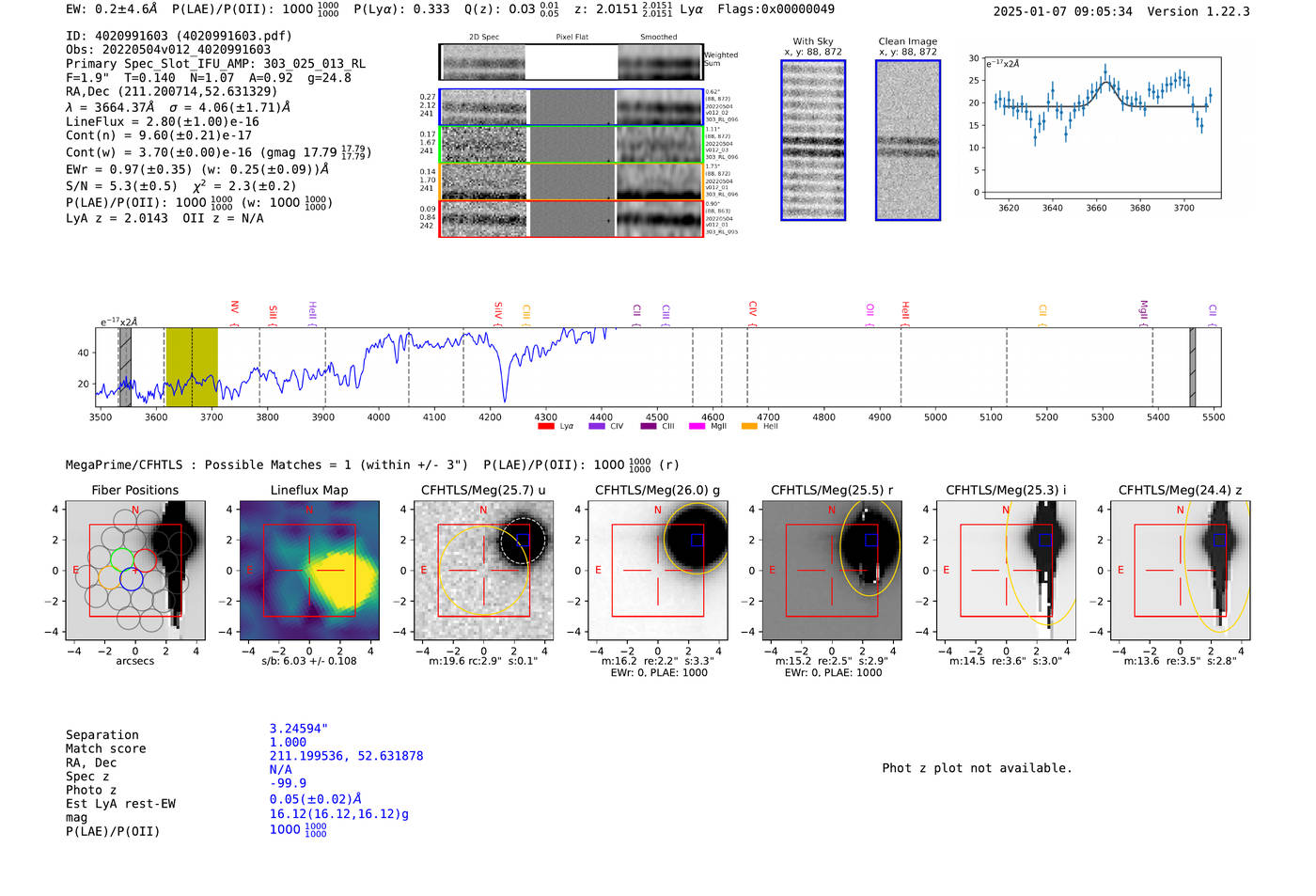Open the With Sky cutout image
The image size is (1316, 896).
pos(813,140)
